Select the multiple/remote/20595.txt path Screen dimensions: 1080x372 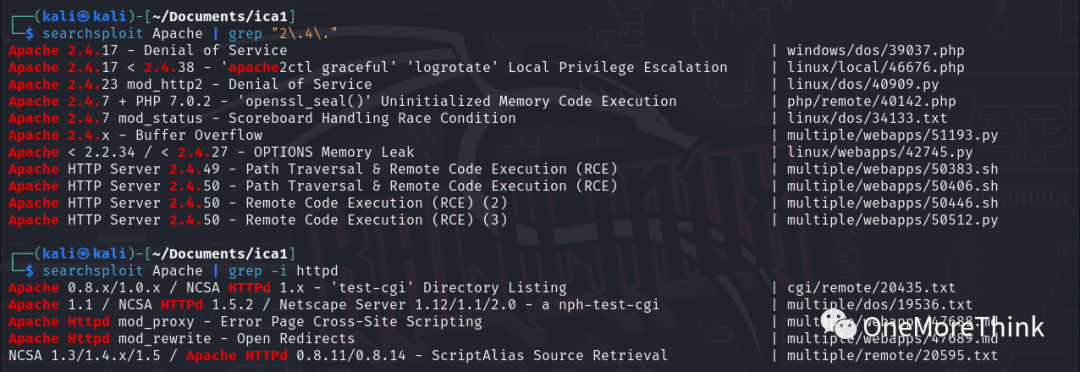(x=893, y=355)
